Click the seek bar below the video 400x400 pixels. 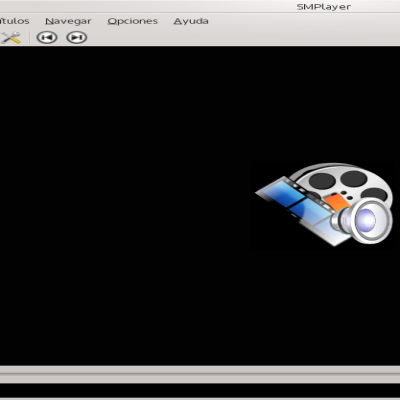coord(200,374)
